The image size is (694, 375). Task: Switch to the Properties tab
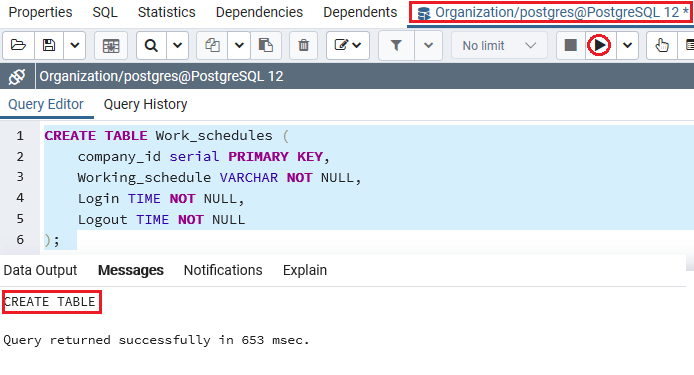coord(40,12)
